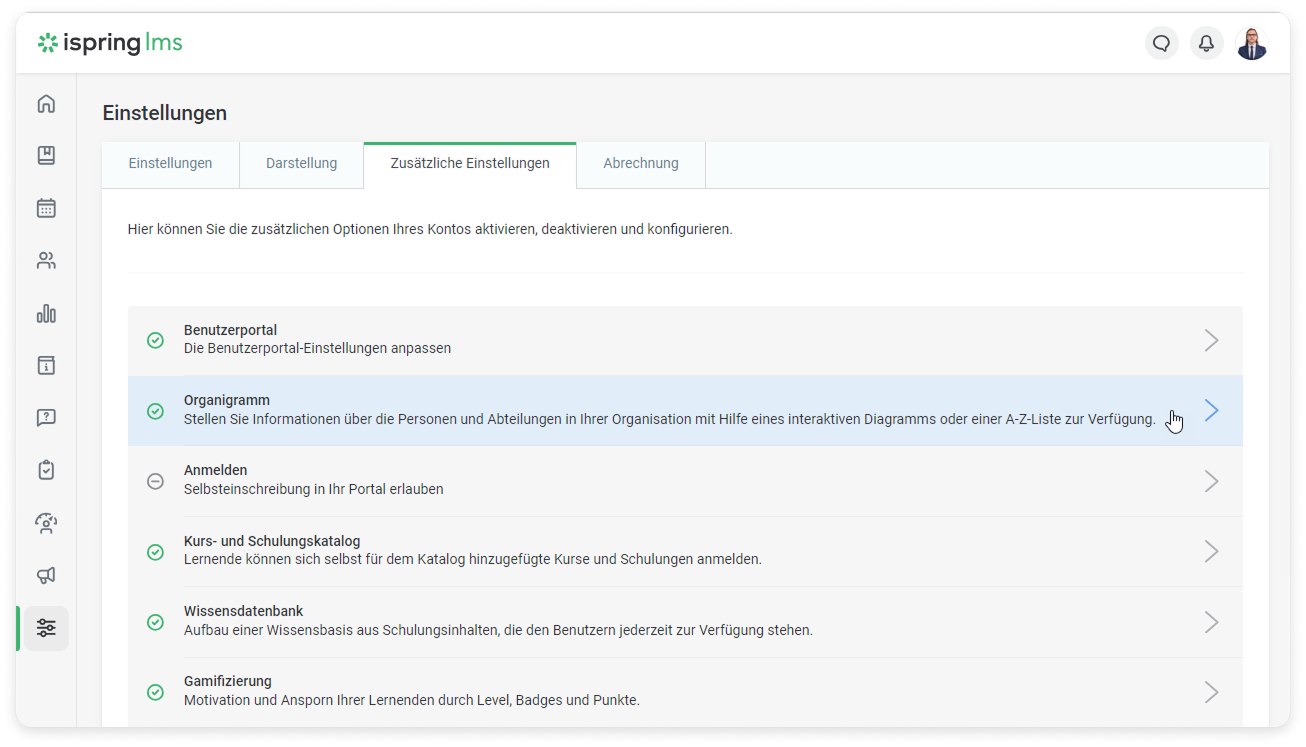Expand the Gamifizierung row chevron

[1211, 692]
